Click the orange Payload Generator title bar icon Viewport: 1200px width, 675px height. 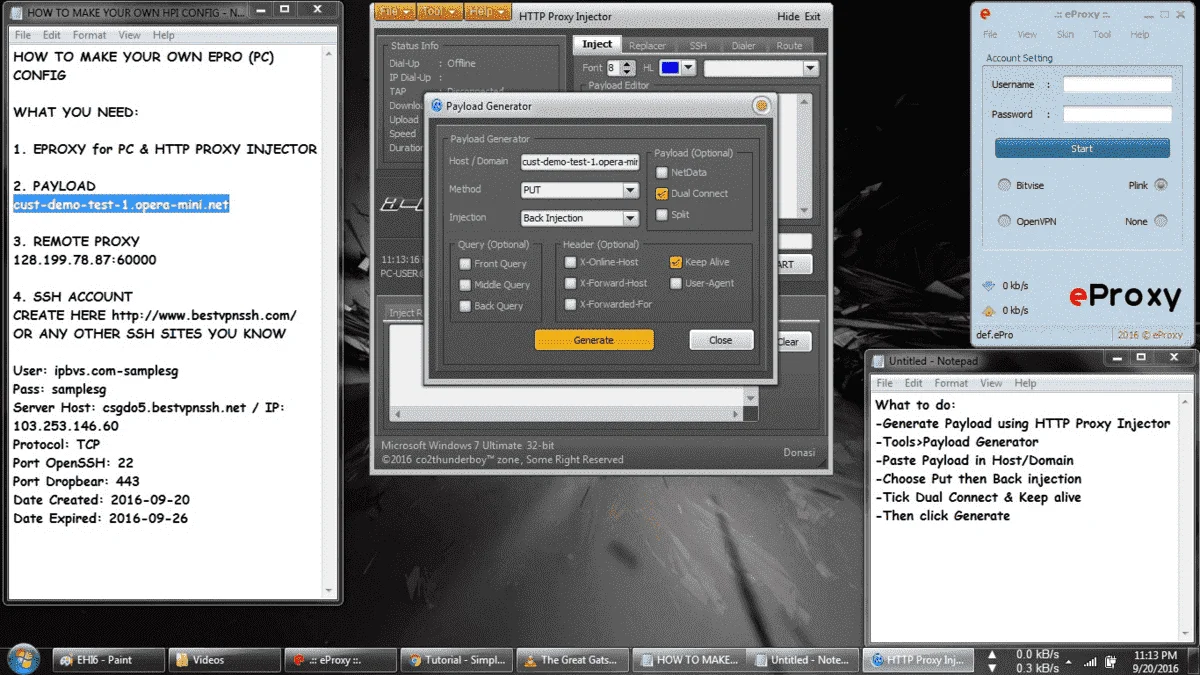click(761, 105)
